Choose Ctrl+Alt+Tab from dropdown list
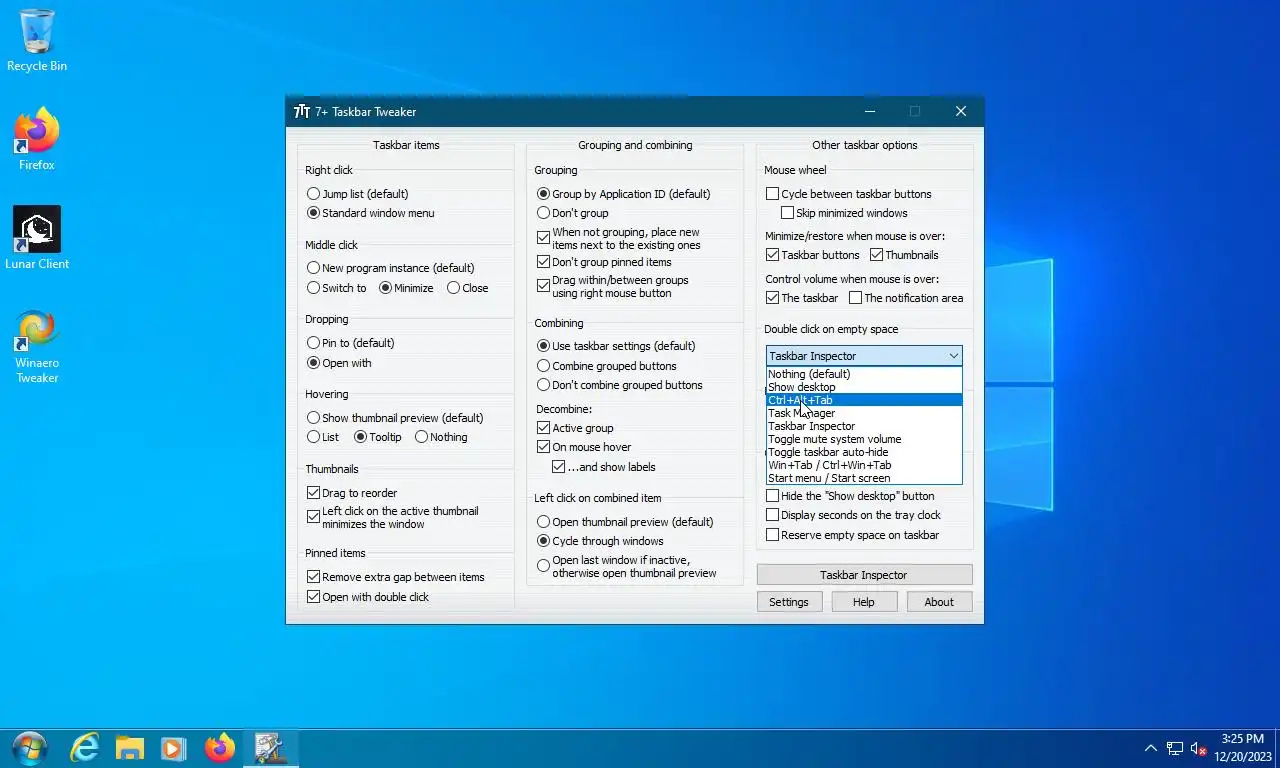Image resolution: width=1280 pixels, height=768 pixels. [x=864, y=400]
